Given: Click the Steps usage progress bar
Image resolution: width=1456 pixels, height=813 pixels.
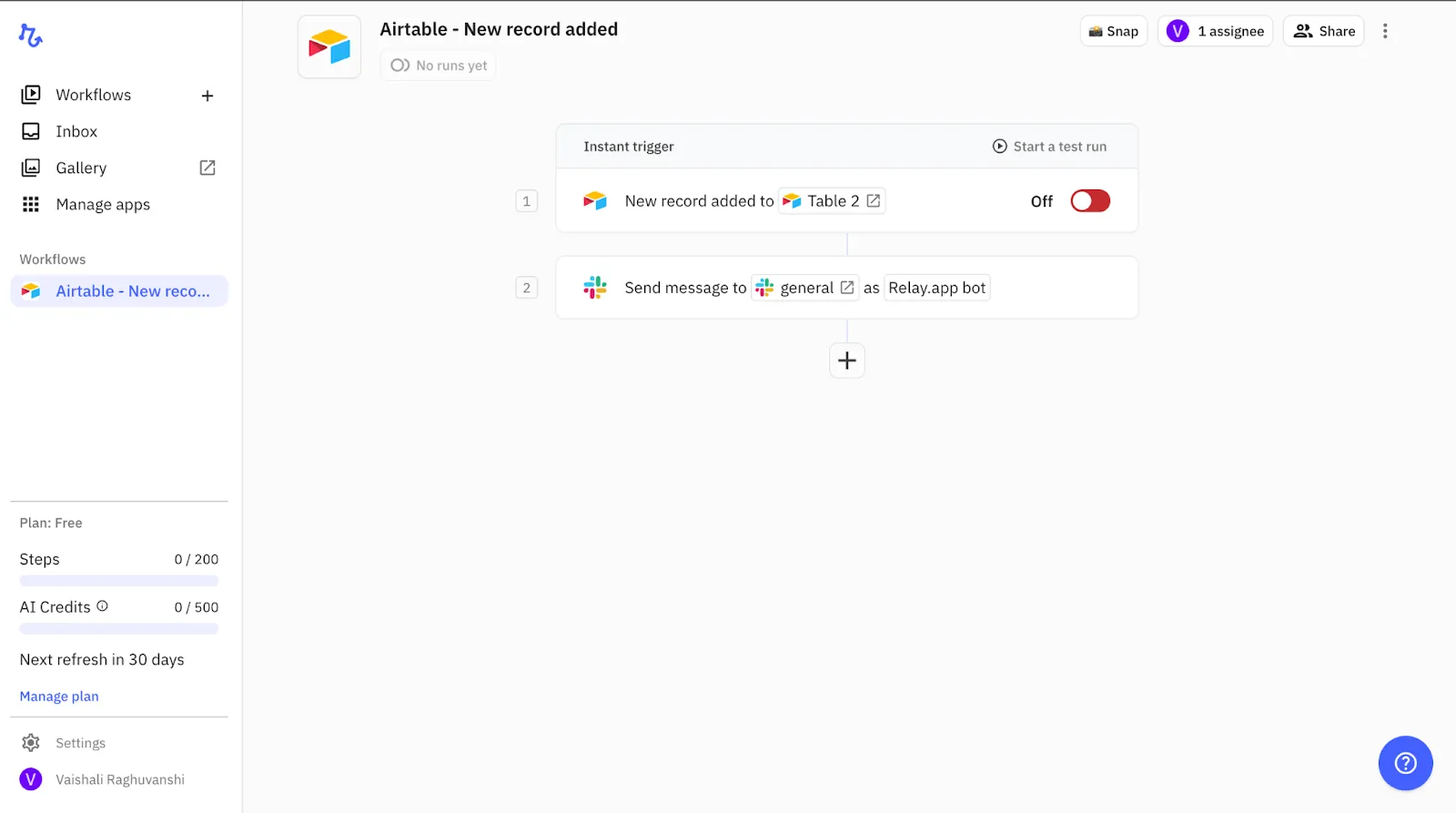Looking at the screenshot, I should click(119, 581).
